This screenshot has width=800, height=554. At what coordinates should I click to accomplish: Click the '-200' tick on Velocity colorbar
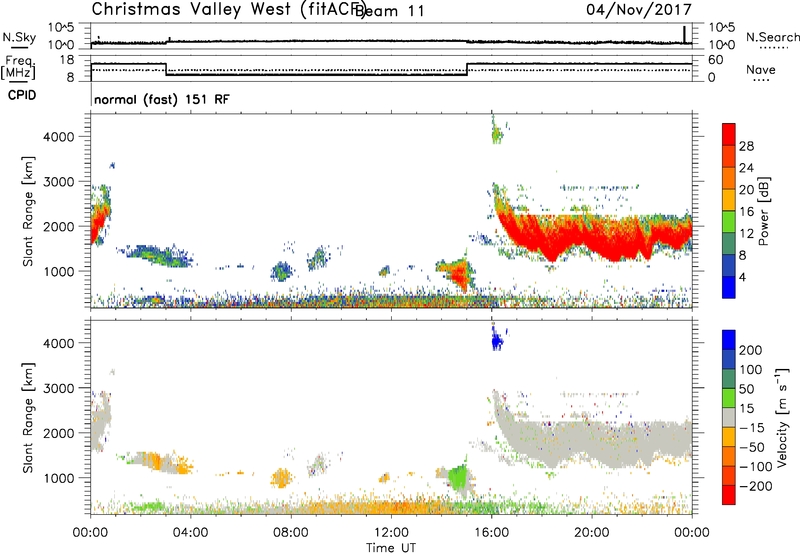(x=755, y=486)
